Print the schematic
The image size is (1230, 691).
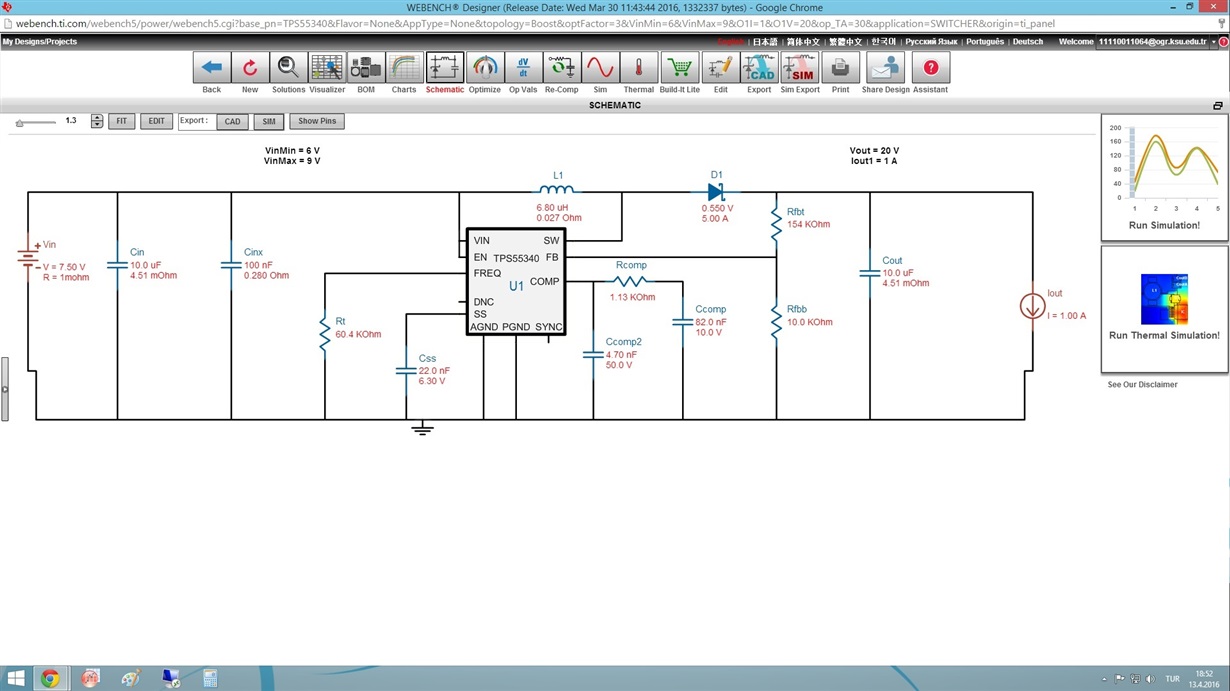click(840, 68)
